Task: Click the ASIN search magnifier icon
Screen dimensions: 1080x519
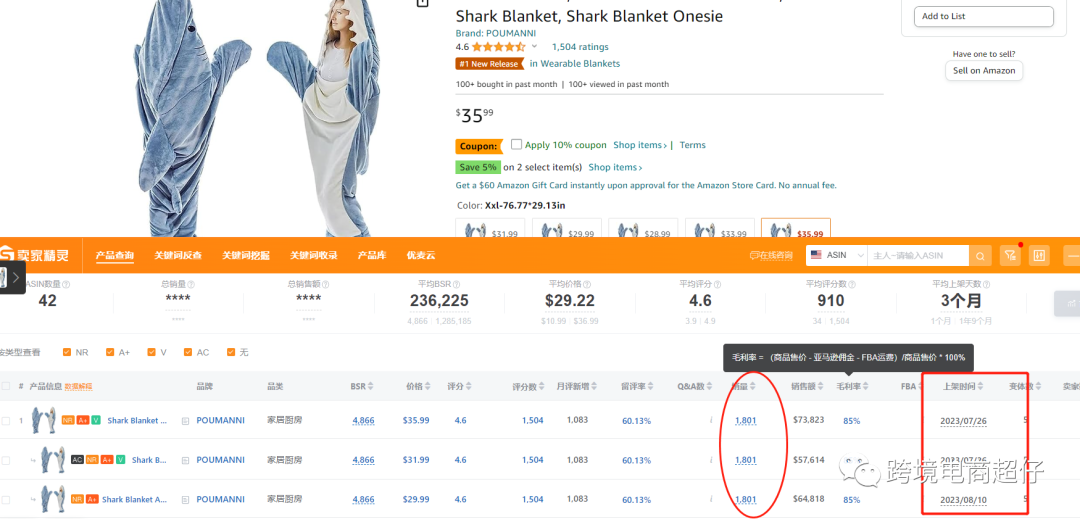Action: tap(981, 256)
